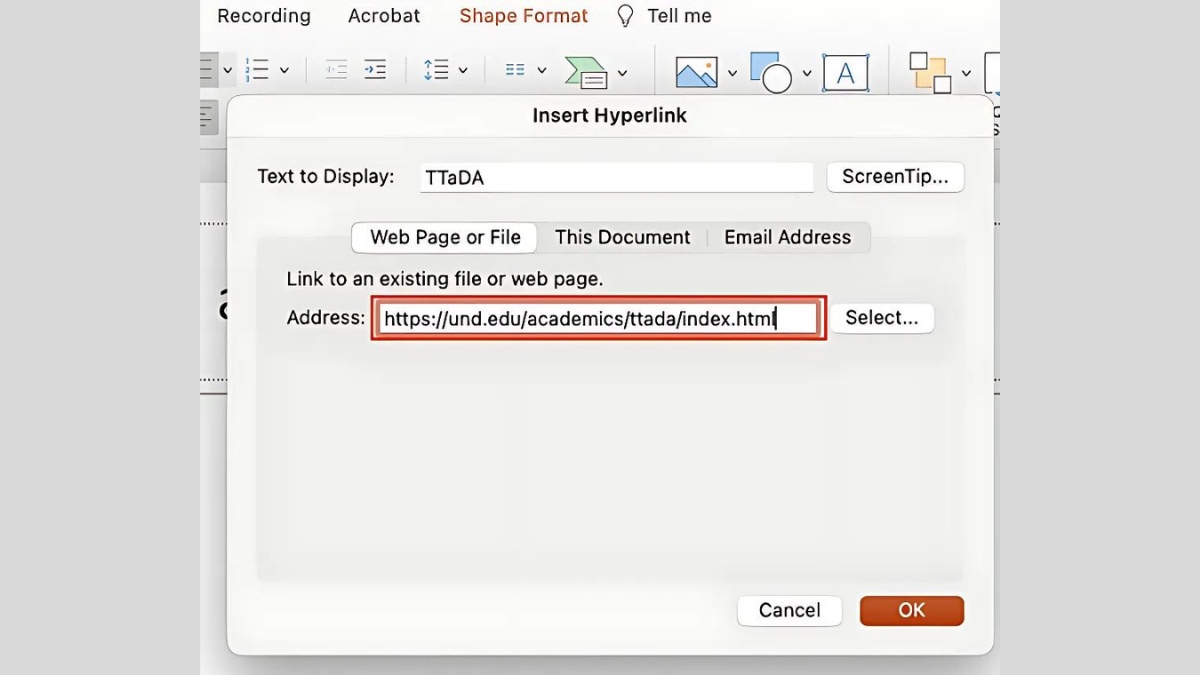Viewport: 1200px width, 675px height.
Task: Click the decrease indent icon
Action: 337,70
